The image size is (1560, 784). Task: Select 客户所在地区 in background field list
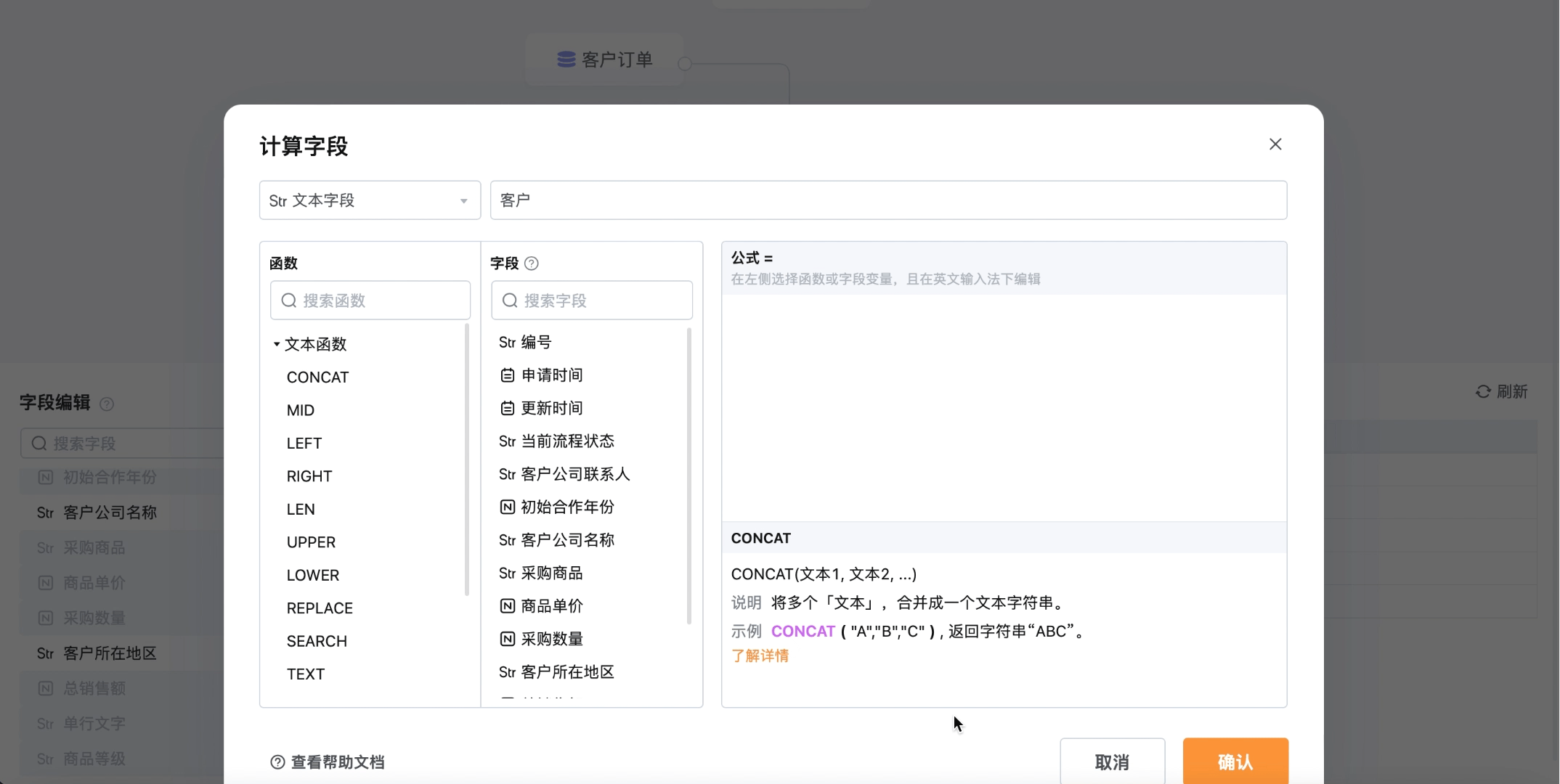97,653
